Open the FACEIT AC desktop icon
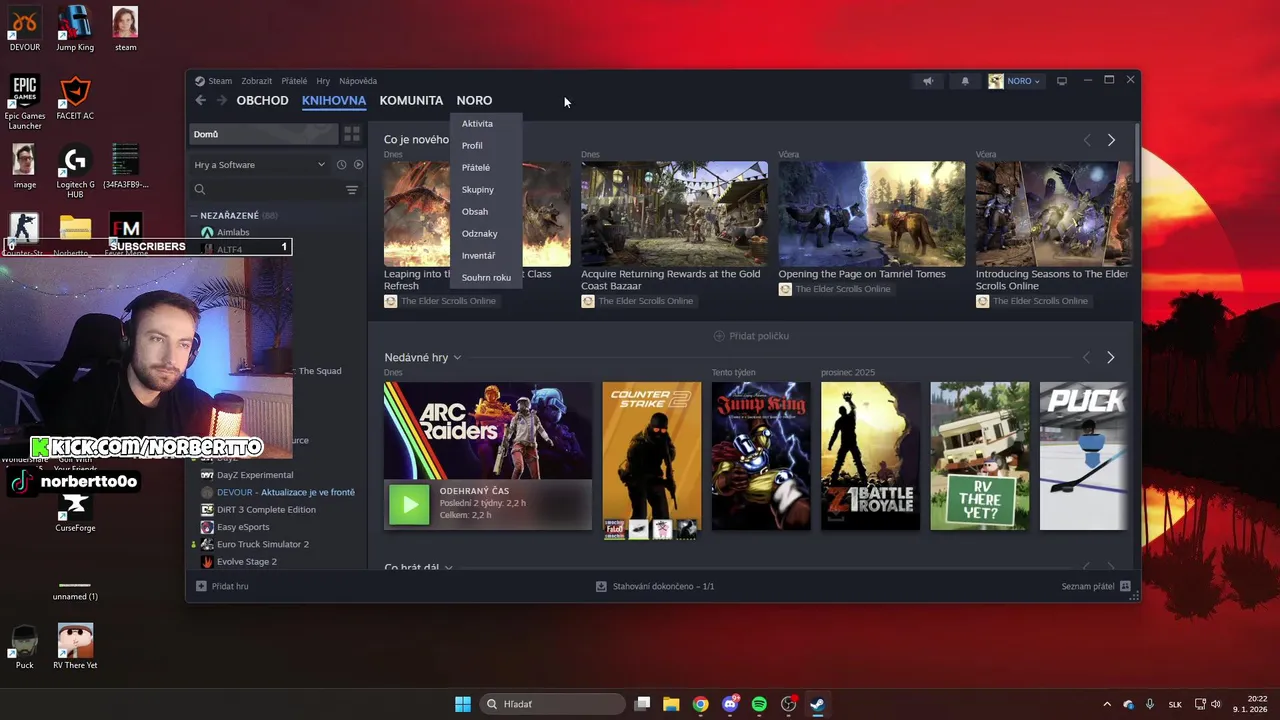The height and width of the screenshot is (720, 1280). pyautogui.click(x=75, y=99)
